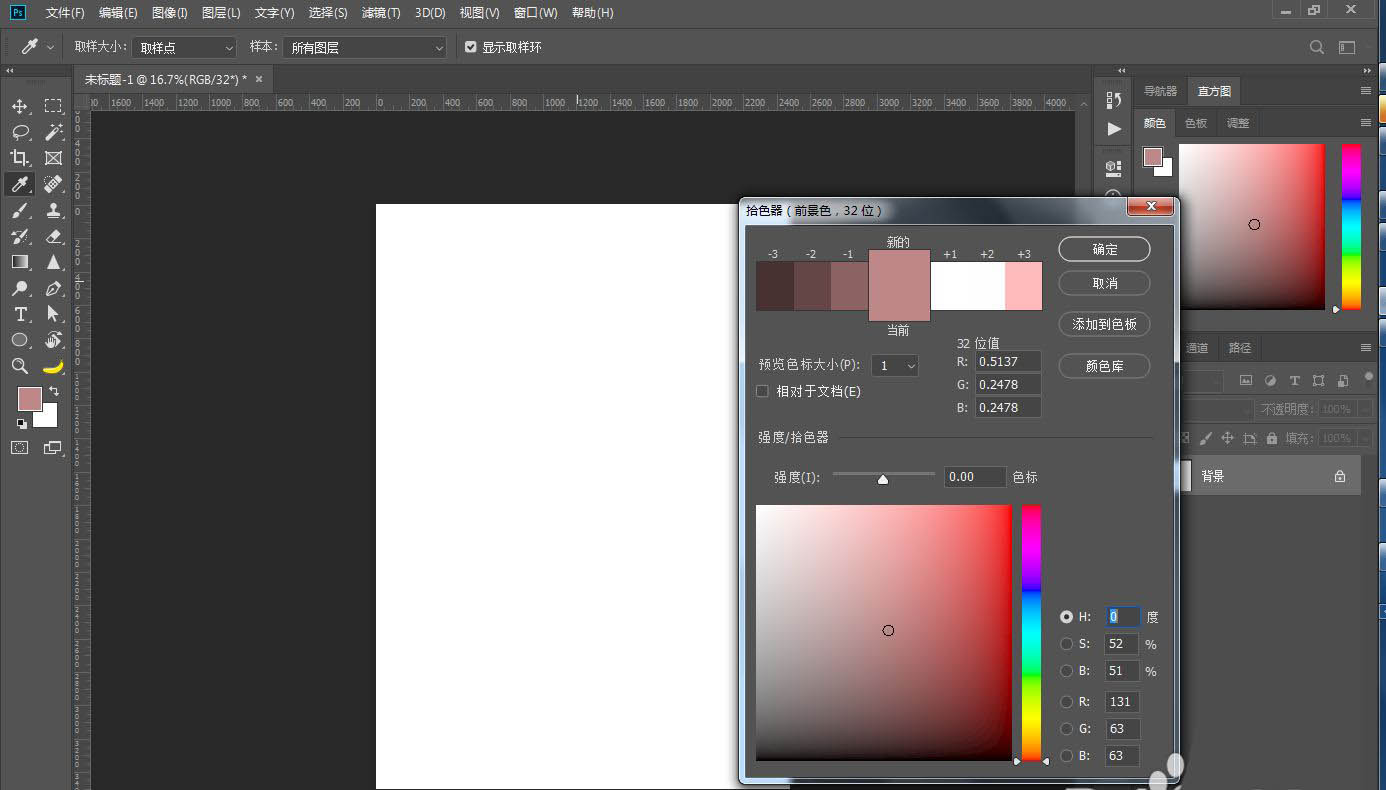This screenshot has height=790, width=1386.
Task: Select the Move tool
Action: tap(20, 106)
